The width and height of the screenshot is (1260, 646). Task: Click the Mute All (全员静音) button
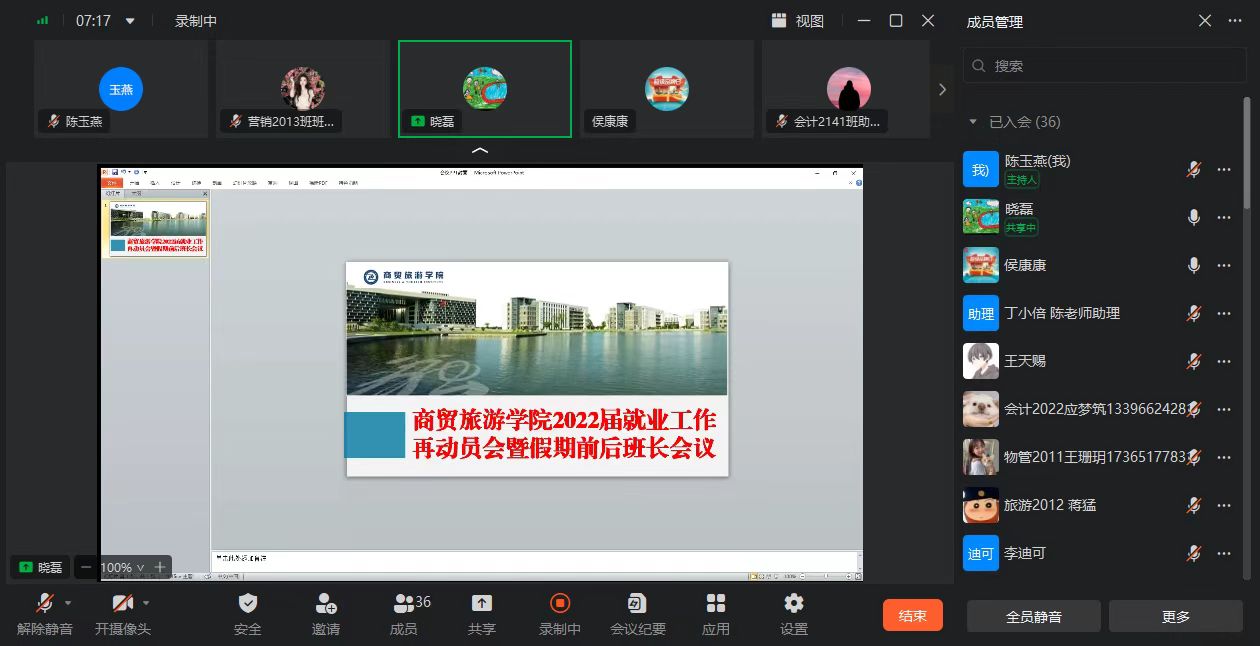tap(1033, 617)
